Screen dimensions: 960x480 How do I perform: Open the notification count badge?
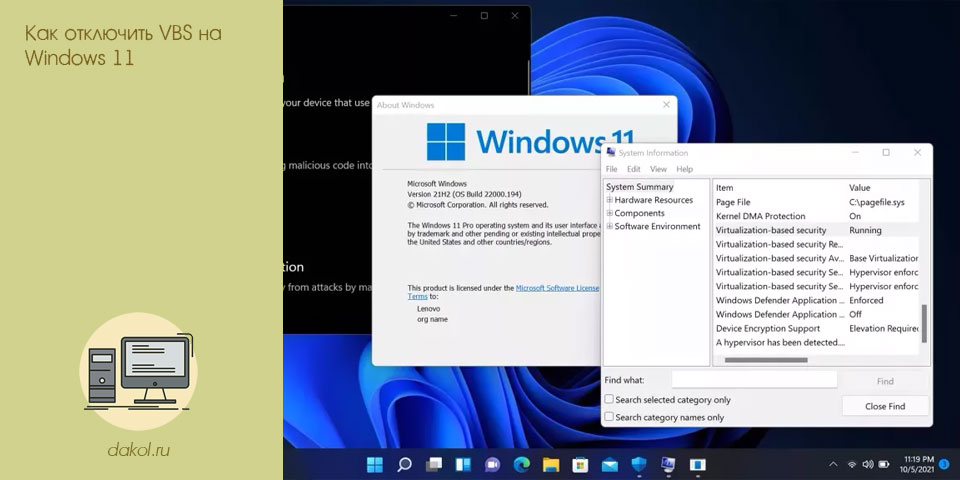945,465
